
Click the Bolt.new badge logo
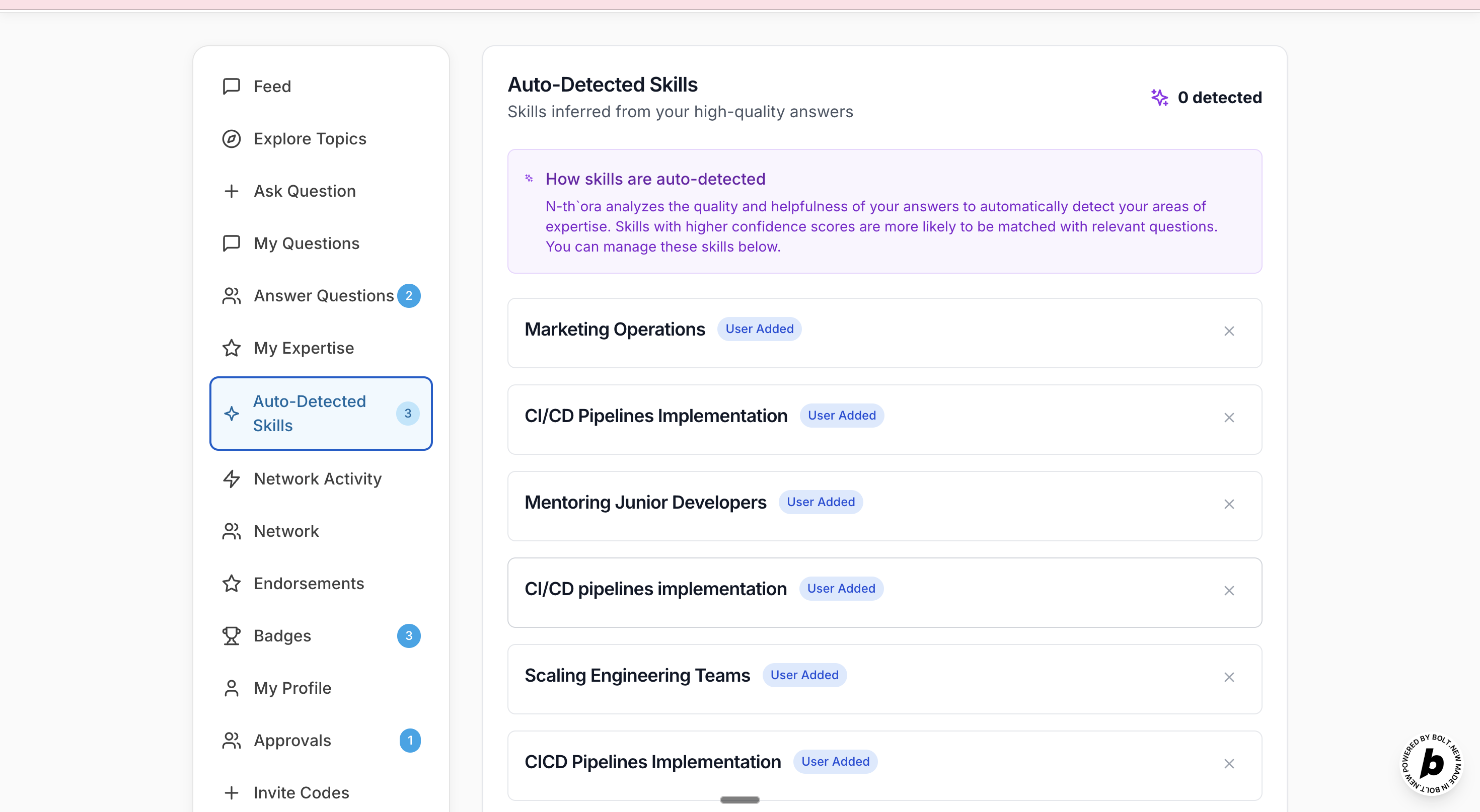pos(1432,764)
